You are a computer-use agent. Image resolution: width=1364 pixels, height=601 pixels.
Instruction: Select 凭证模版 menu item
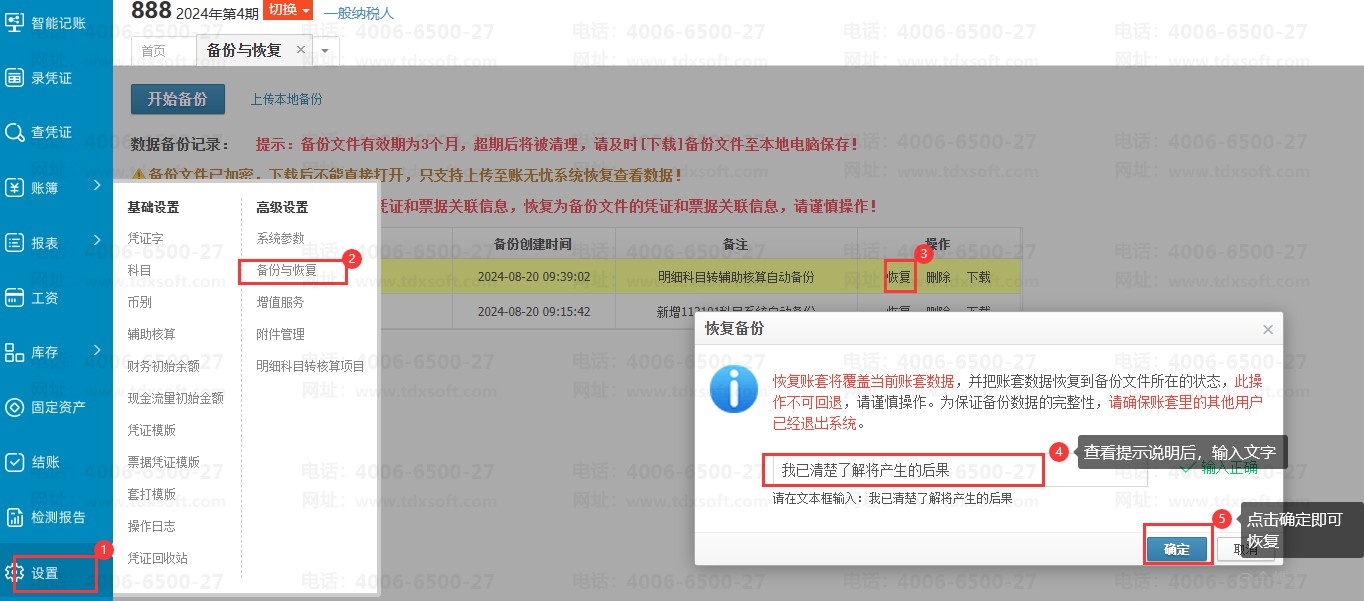click(x=151, y=430)
